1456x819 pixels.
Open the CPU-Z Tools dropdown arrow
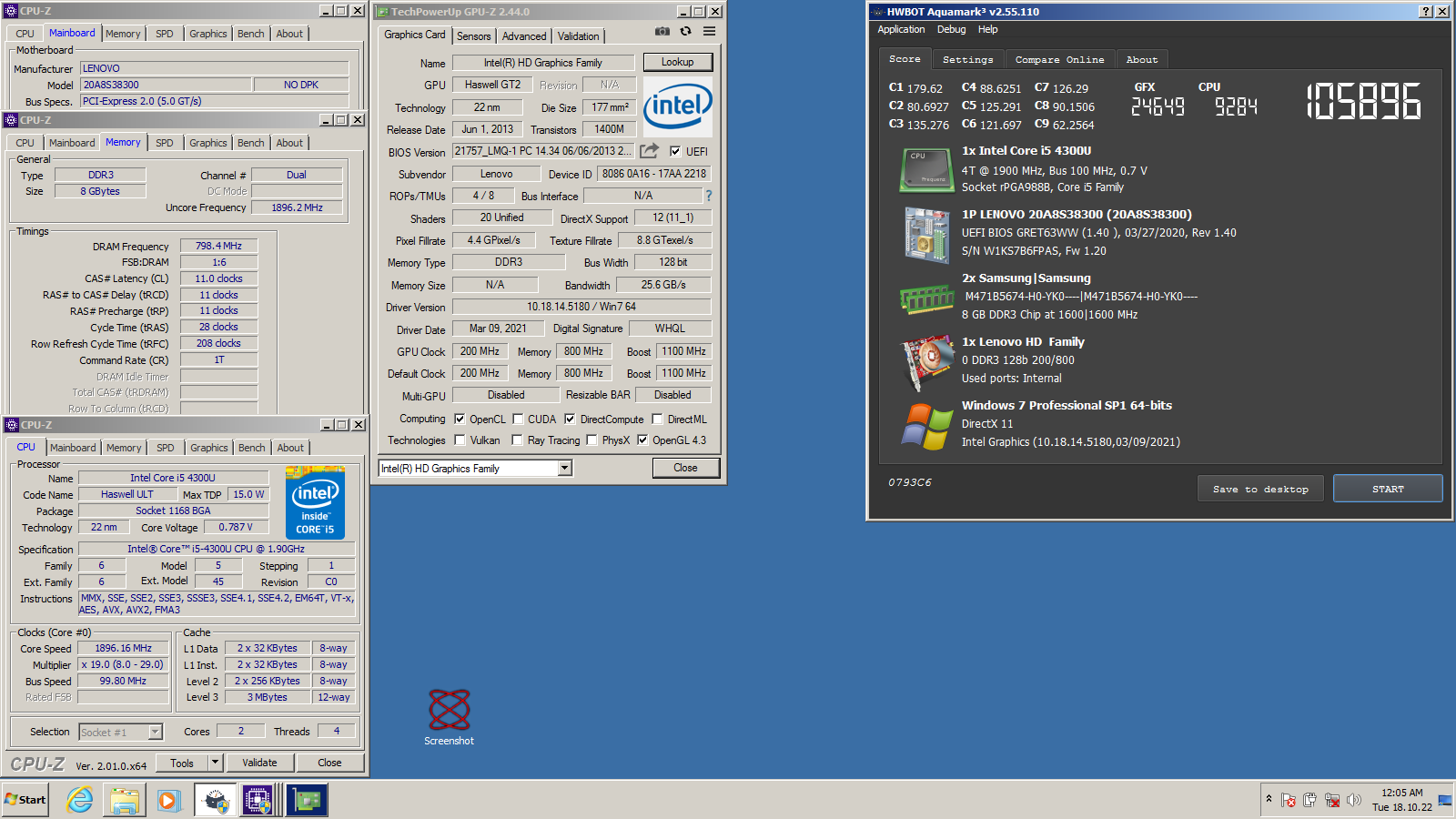pos(216,763)
